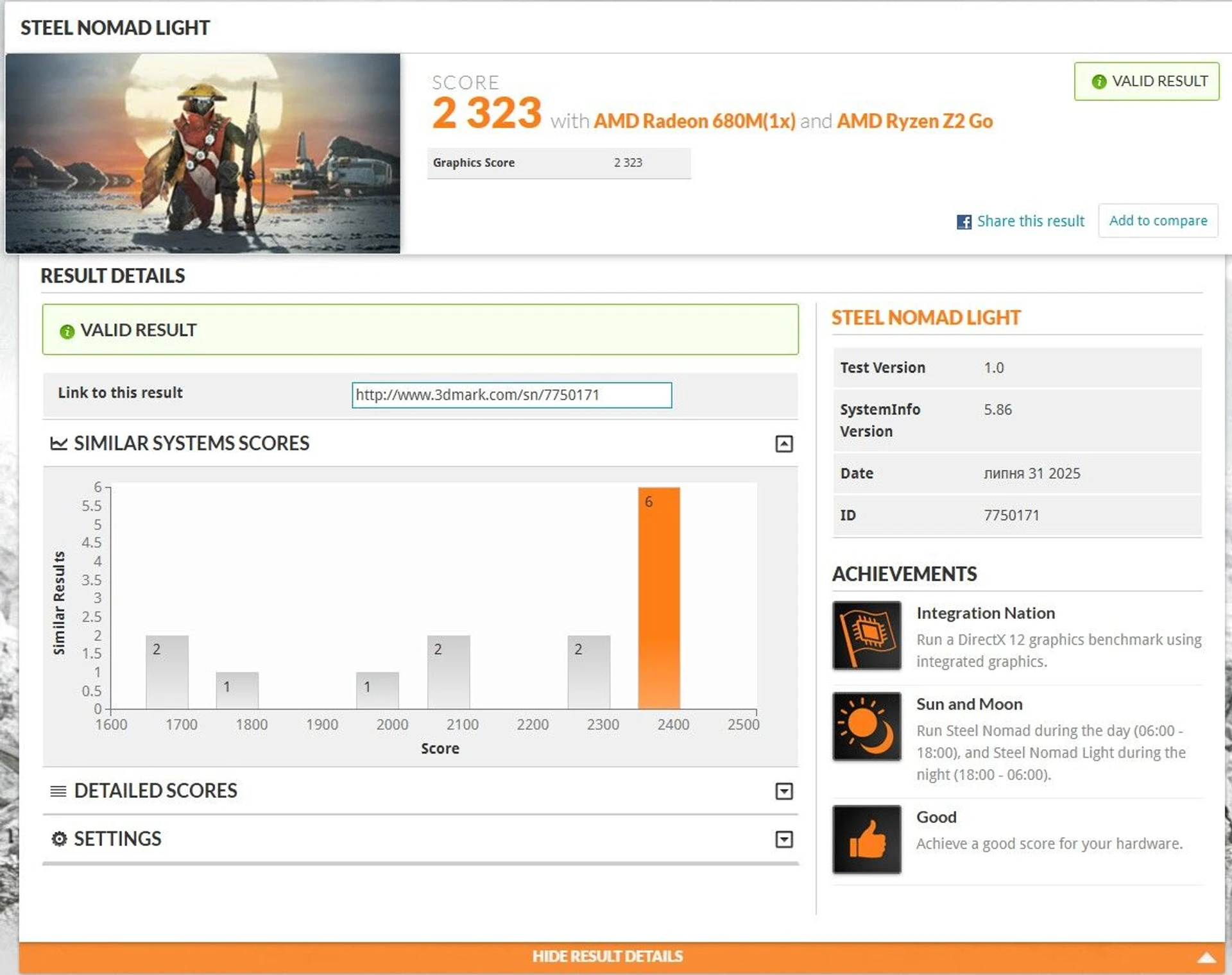1232x975 pixels.
Task: Click the Good thumbs-up achievement icon
Action: 866,839
